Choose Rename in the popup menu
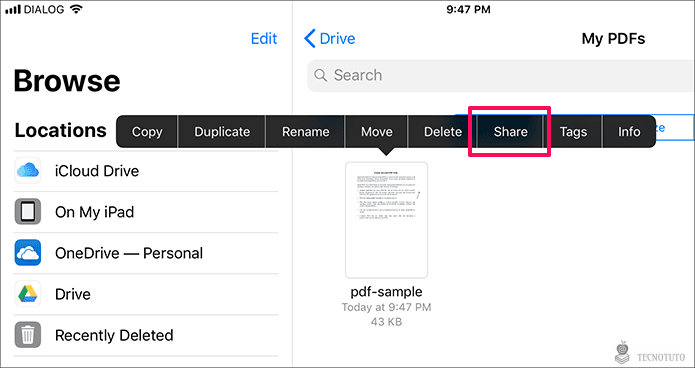Viewport: 695px width, 368px height. click(305, 132)
